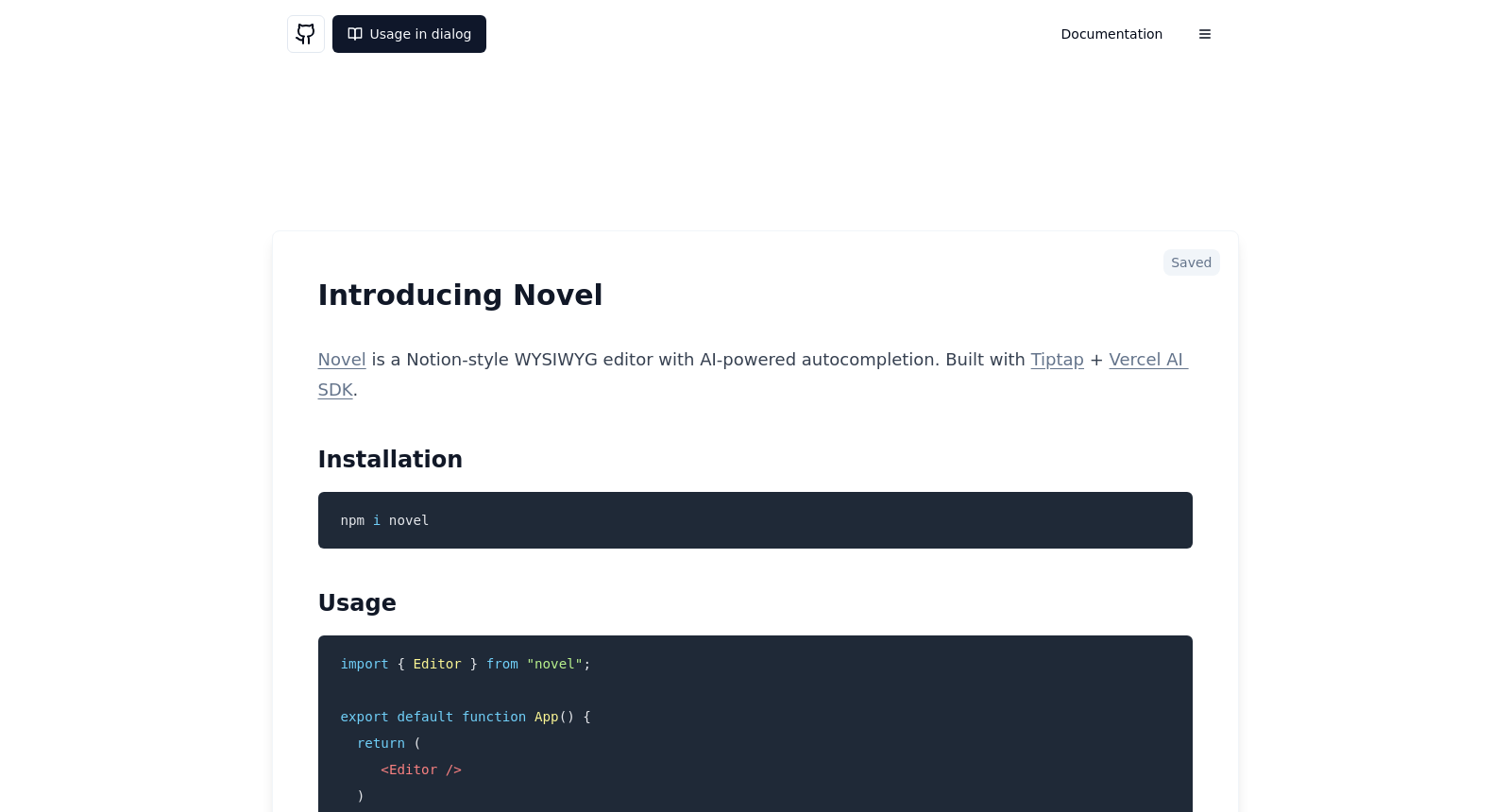Open the GitHub repository icon
Viewport: 1510px width, 812px height.
pos(306,34)
